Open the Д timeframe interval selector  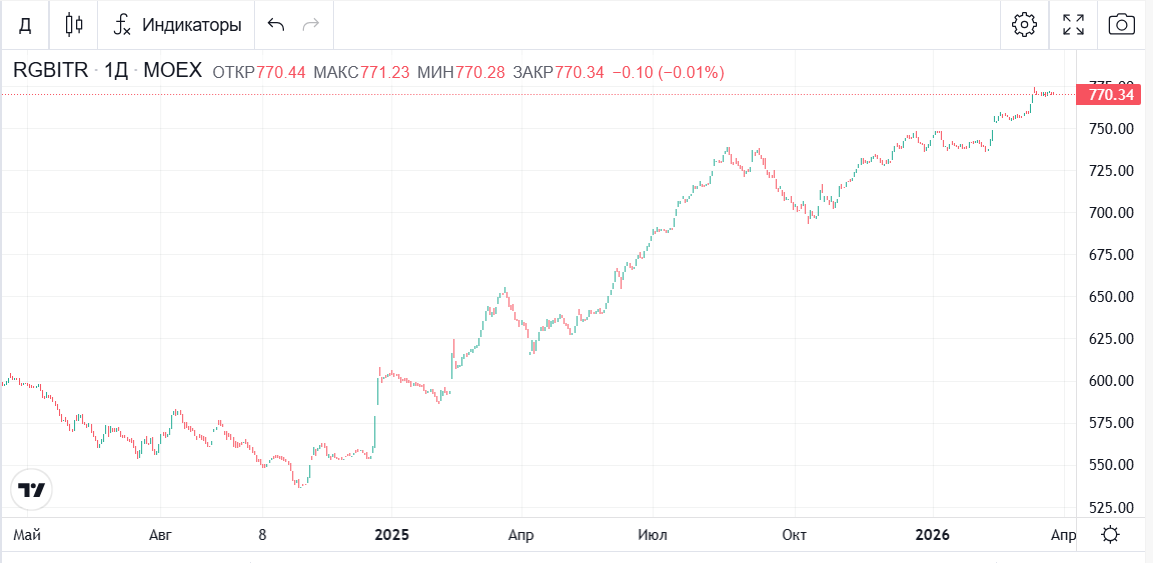click(25, 24)
